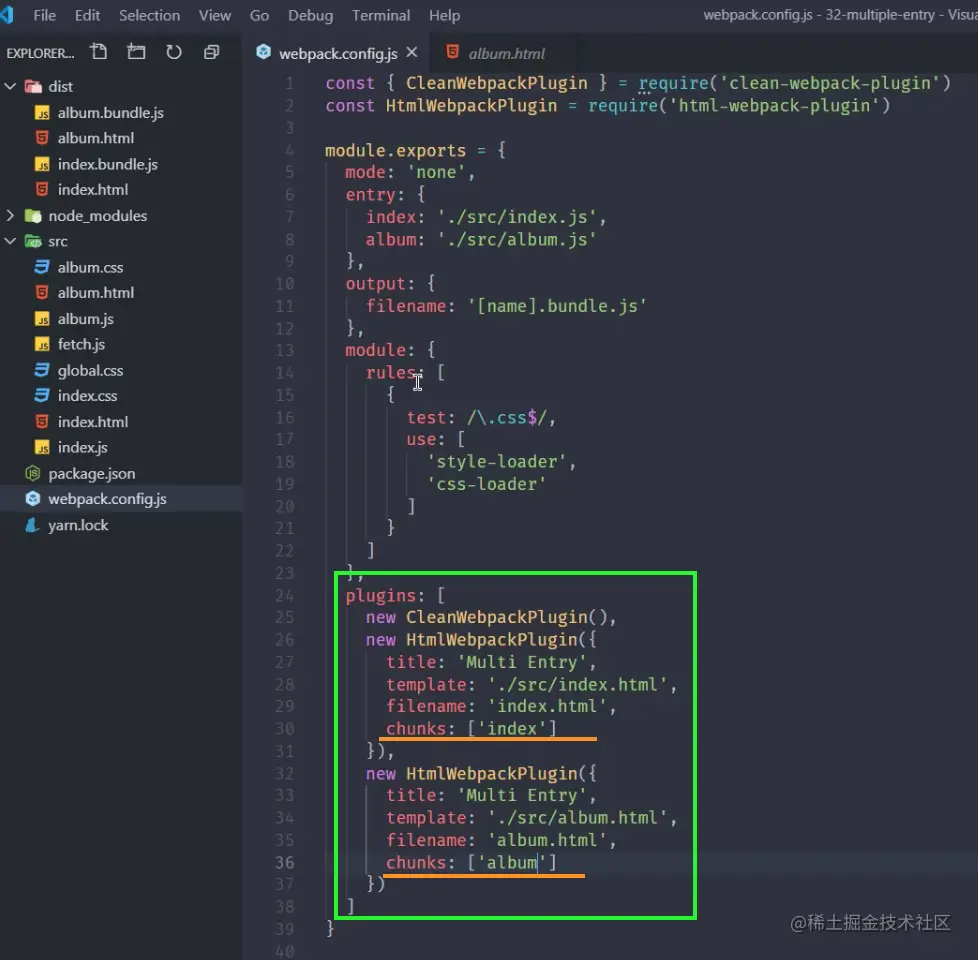Click the JS icon beside fetch.js
This screenshot has height=960, width=978.
[42, 345]
